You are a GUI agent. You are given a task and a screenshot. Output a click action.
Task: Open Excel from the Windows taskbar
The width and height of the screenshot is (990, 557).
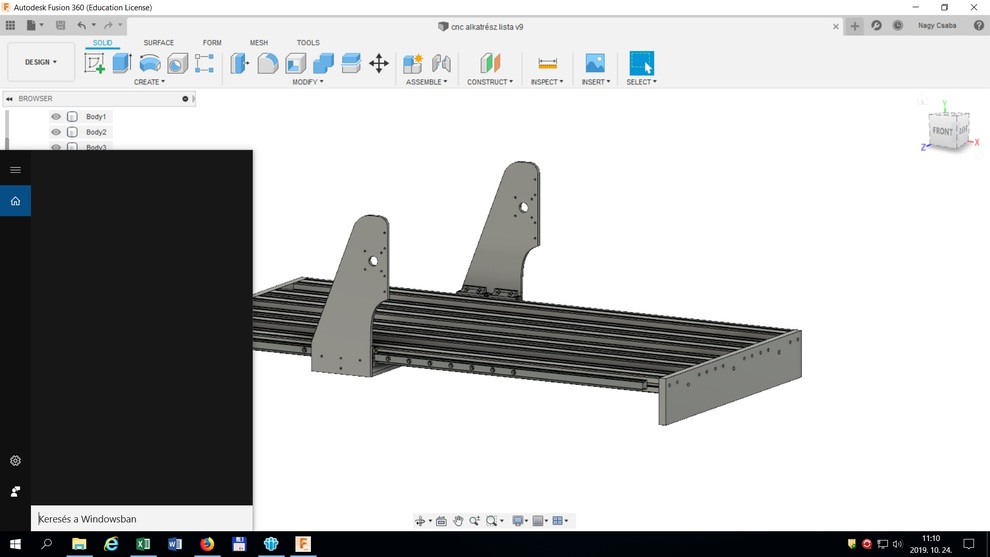click(143, 544)
